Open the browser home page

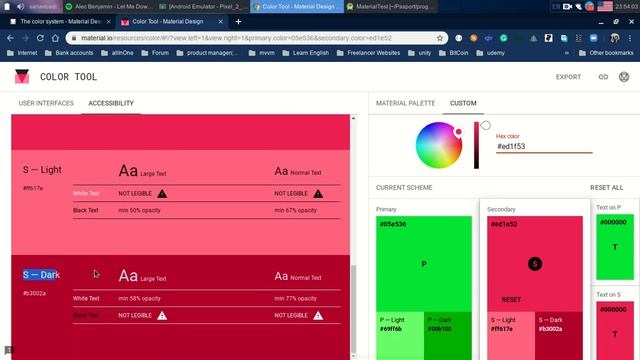tap(55, 38)
